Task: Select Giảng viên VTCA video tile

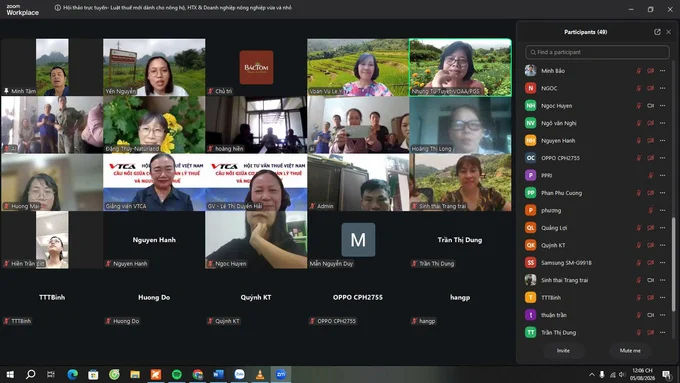Action: [154, 182]
